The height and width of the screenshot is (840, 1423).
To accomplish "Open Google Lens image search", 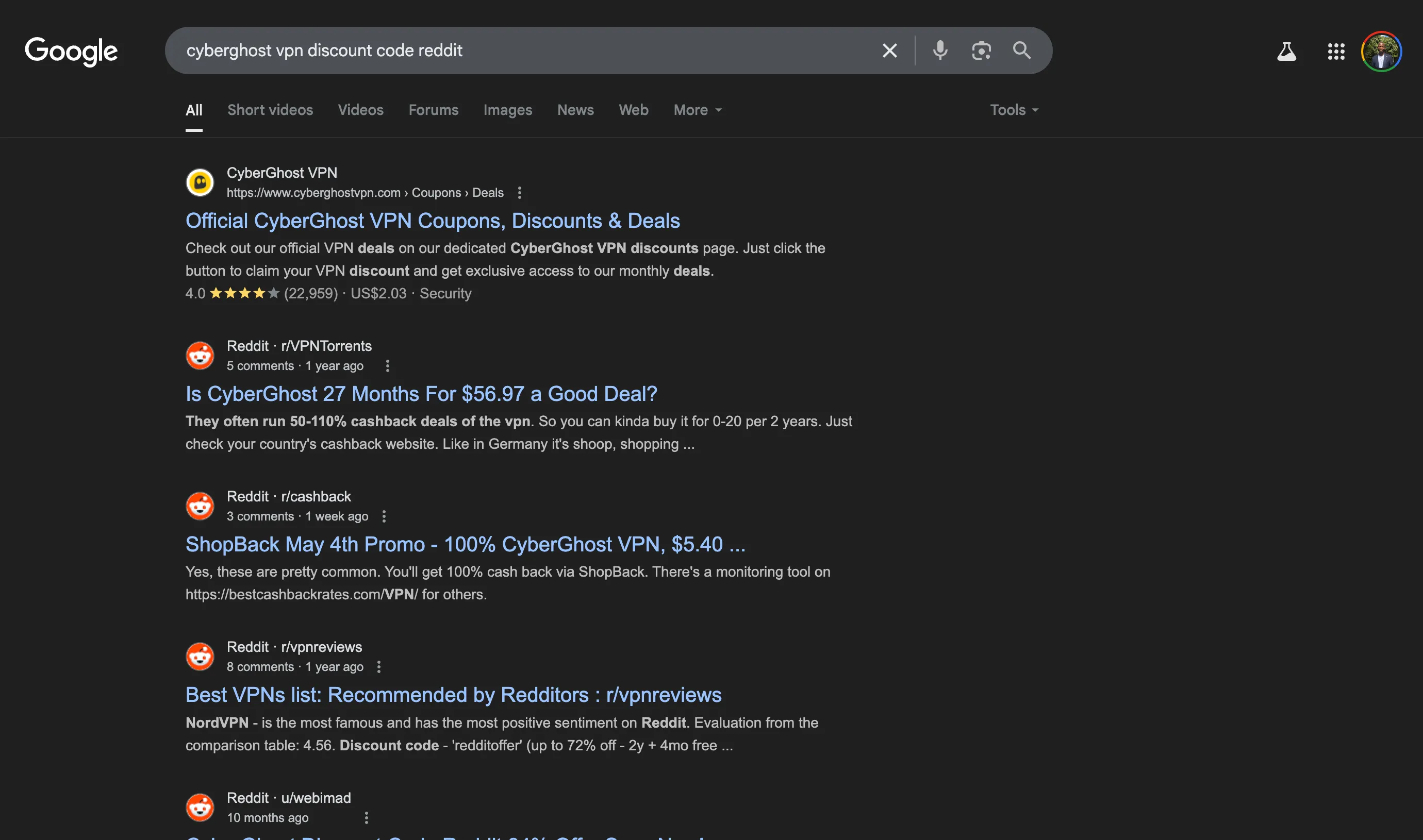I will pos(981,51).
